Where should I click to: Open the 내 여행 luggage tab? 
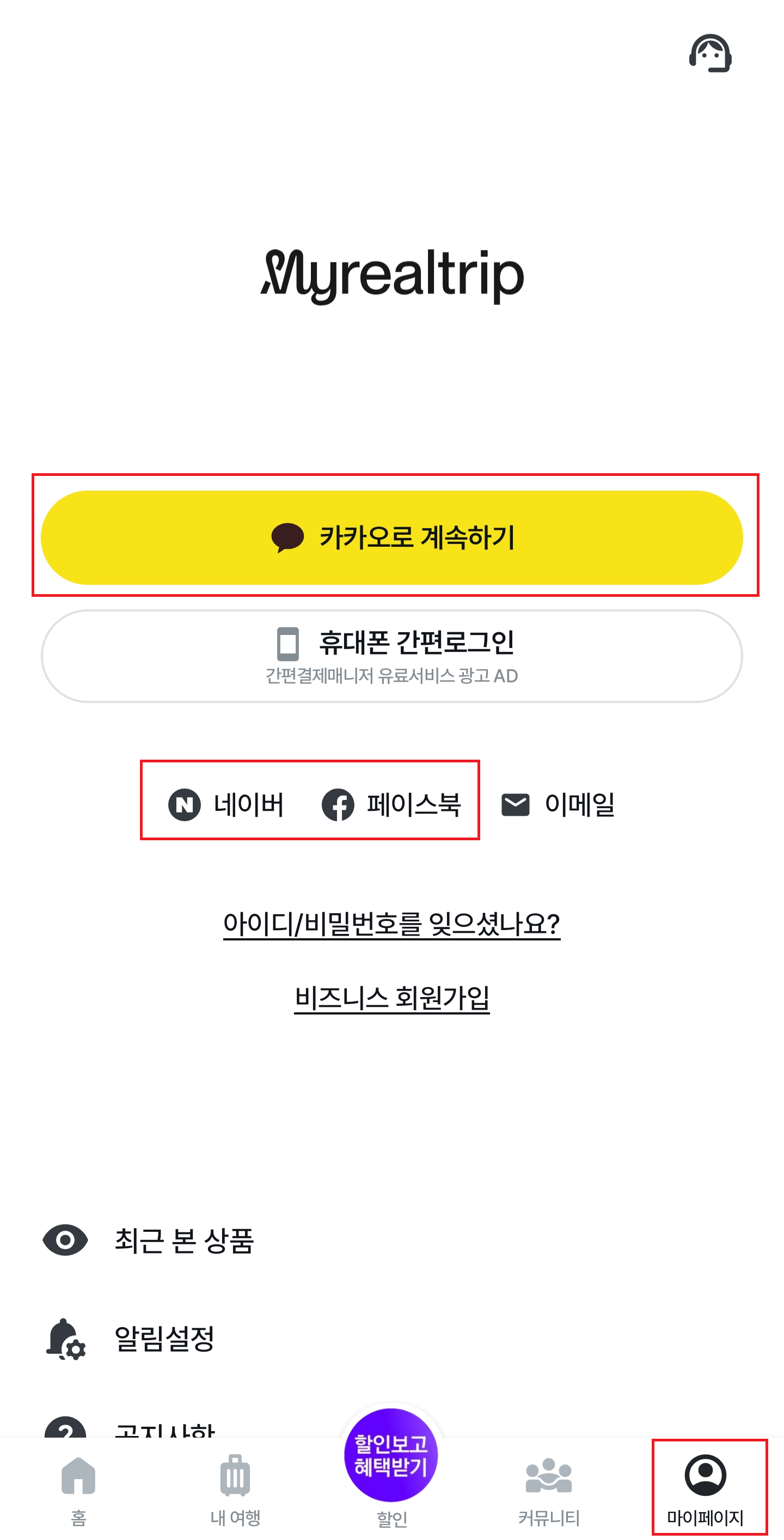click(235, 1489)
